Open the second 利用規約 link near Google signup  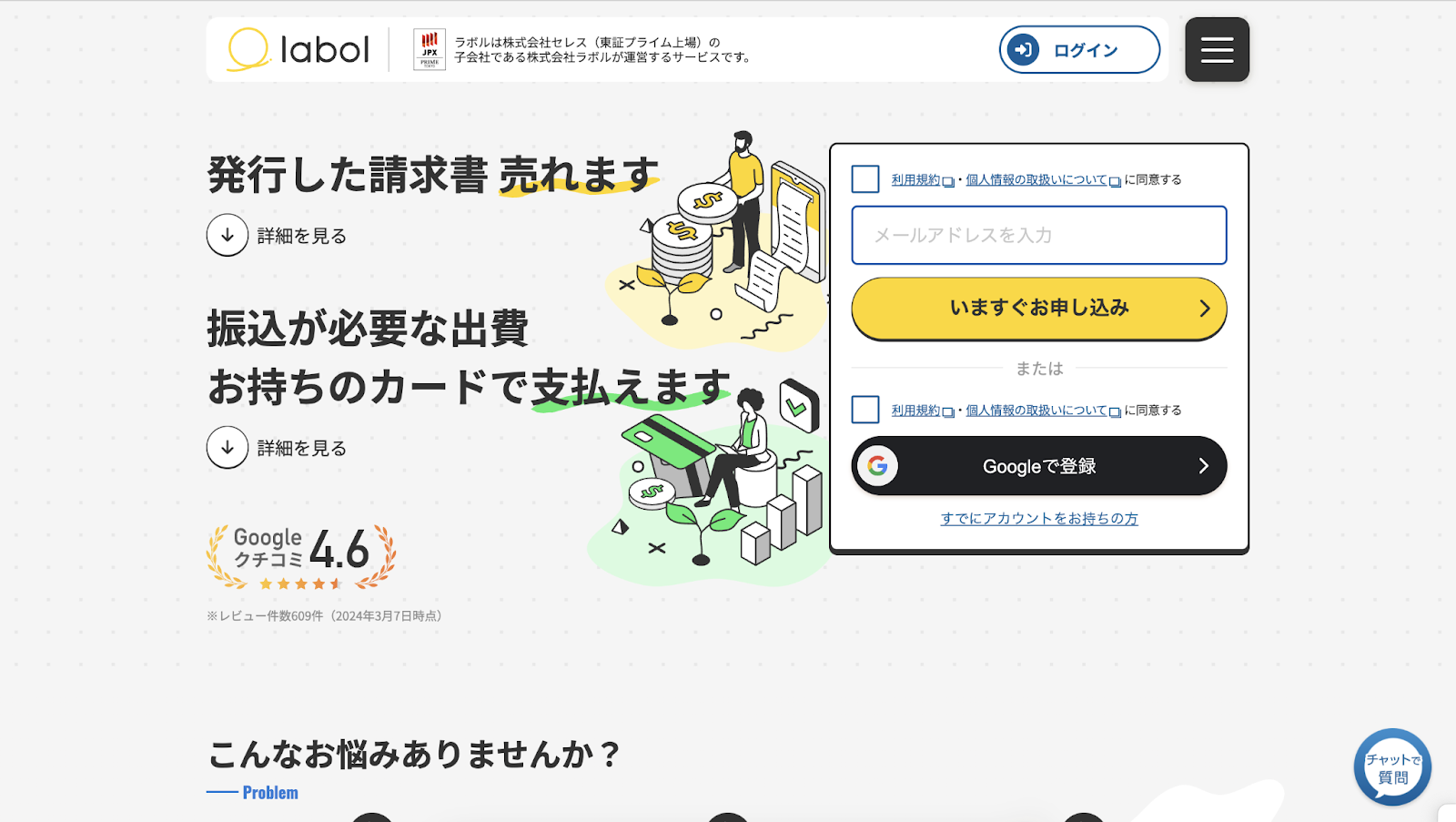(915, 410)
